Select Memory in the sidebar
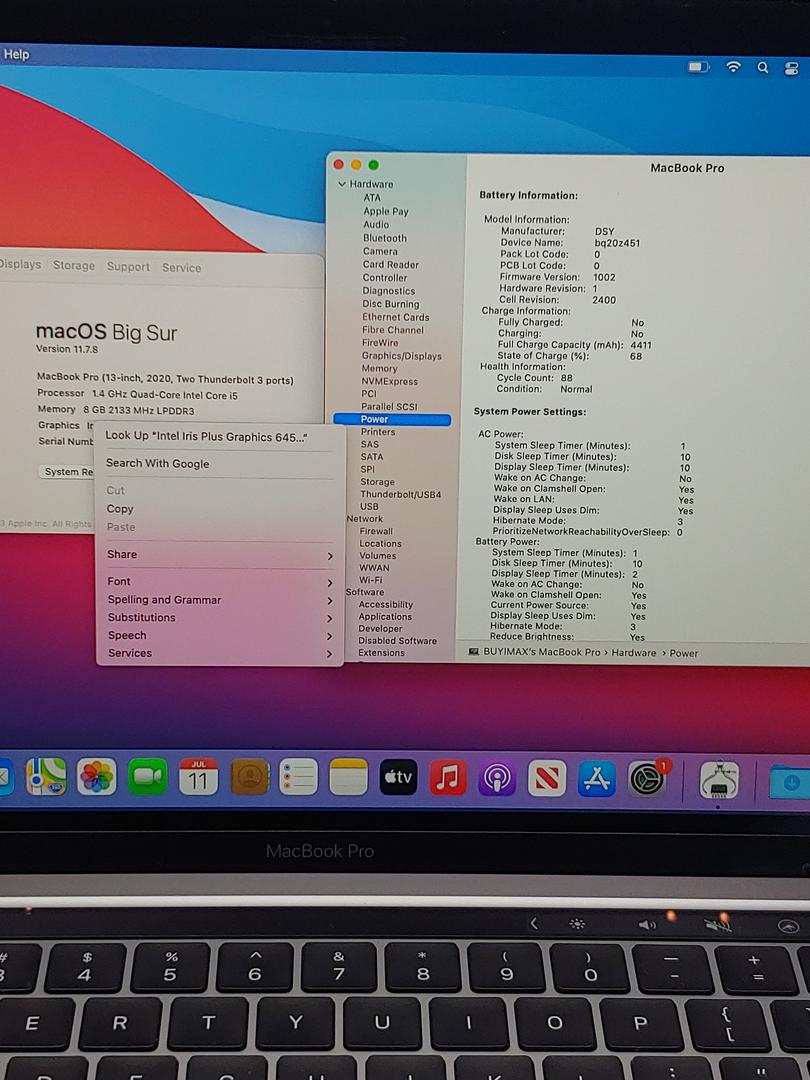This screenshot has width=810, height=1080. (380, 368)
